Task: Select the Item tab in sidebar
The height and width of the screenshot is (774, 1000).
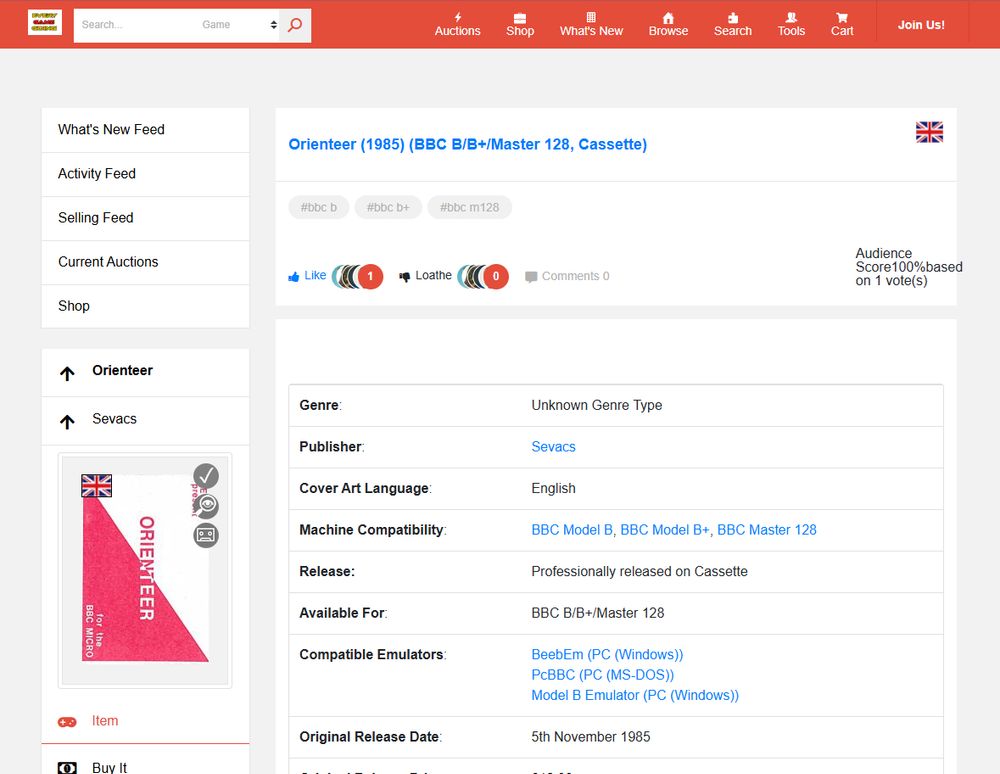Action: tap(105, 720)
